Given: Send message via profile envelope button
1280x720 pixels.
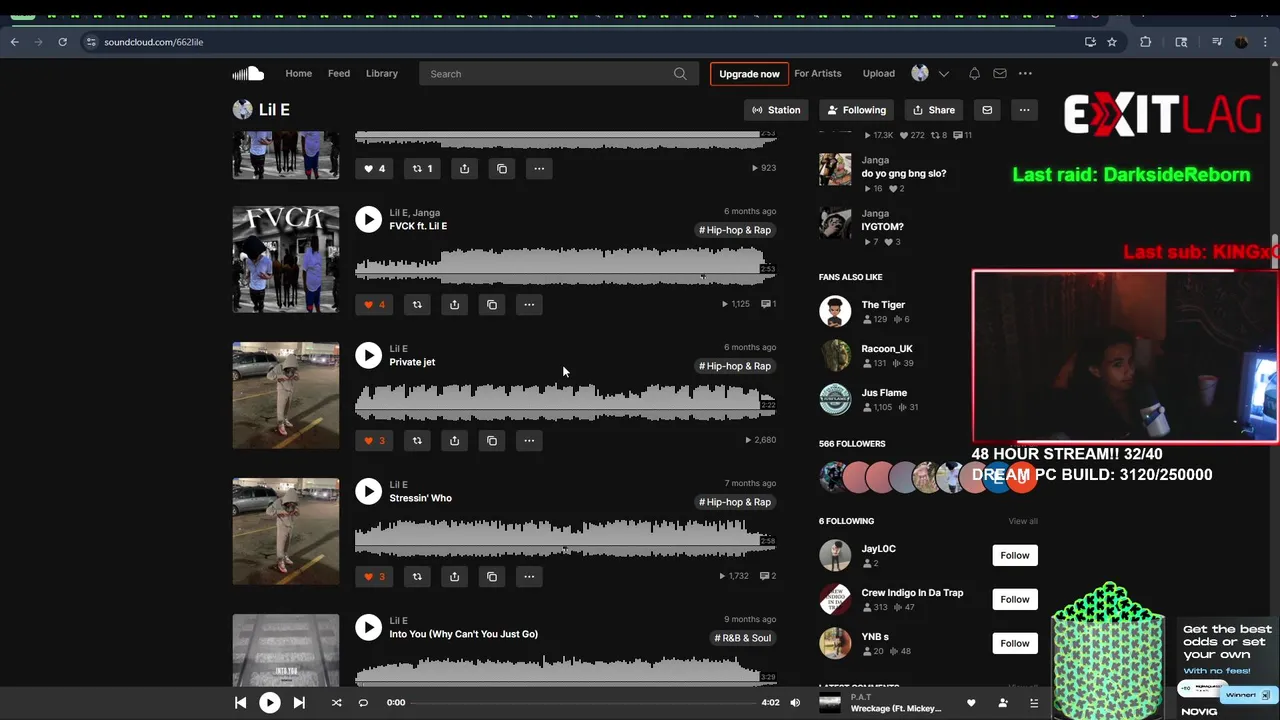Looking at the screenshot, I should 987,110.
